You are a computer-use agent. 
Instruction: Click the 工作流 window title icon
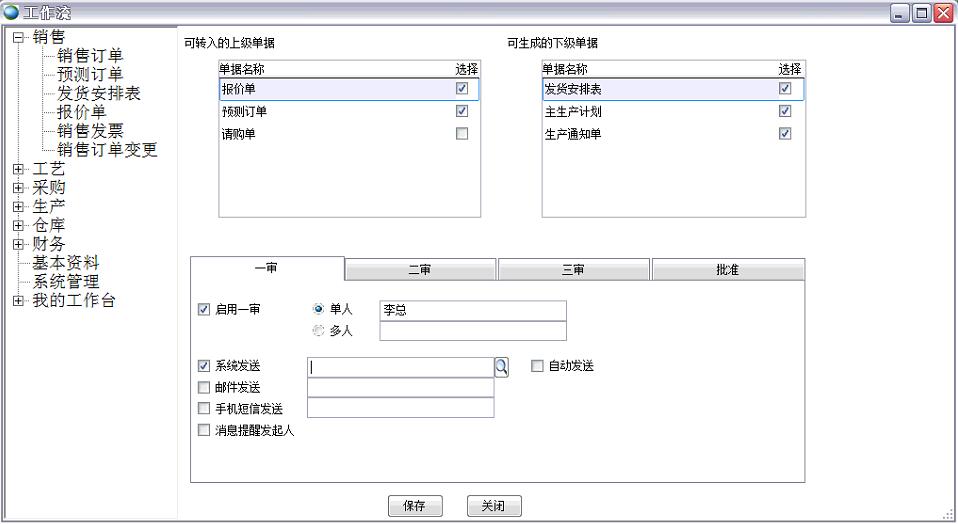tap(11, 12)
